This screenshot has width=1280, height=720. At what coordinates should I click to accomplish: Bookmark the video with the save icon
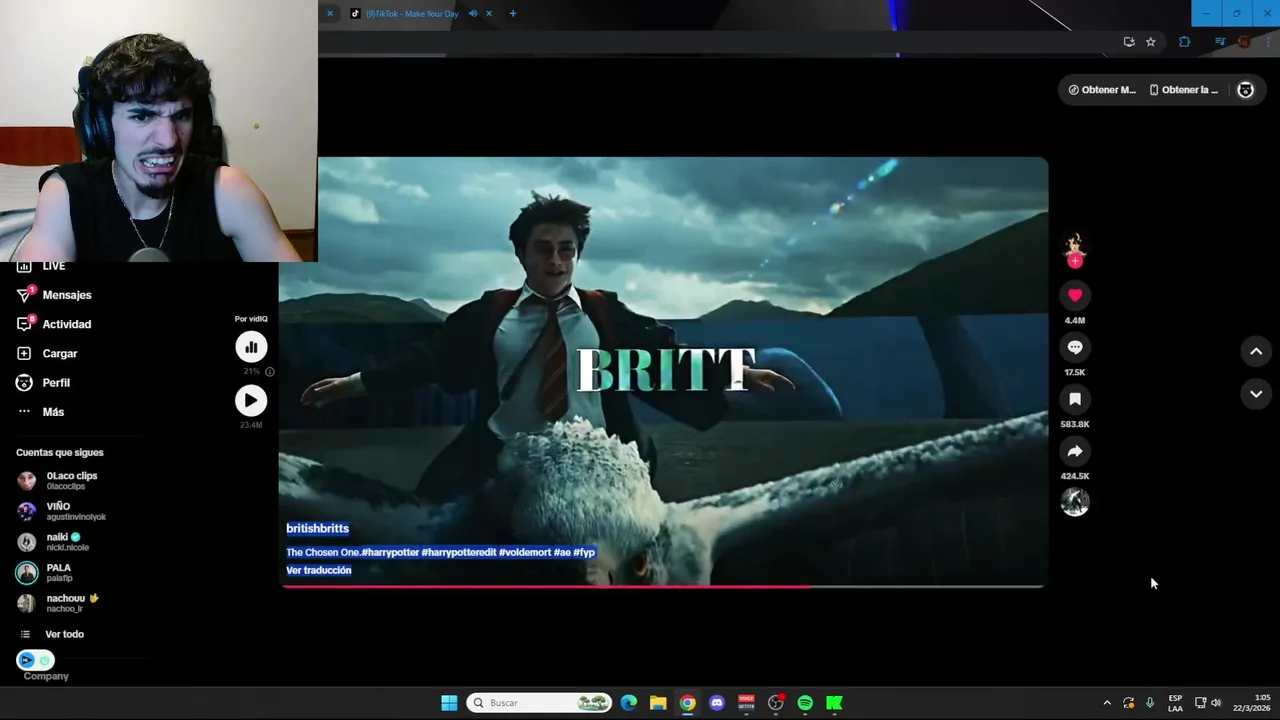coord(1075,399)
